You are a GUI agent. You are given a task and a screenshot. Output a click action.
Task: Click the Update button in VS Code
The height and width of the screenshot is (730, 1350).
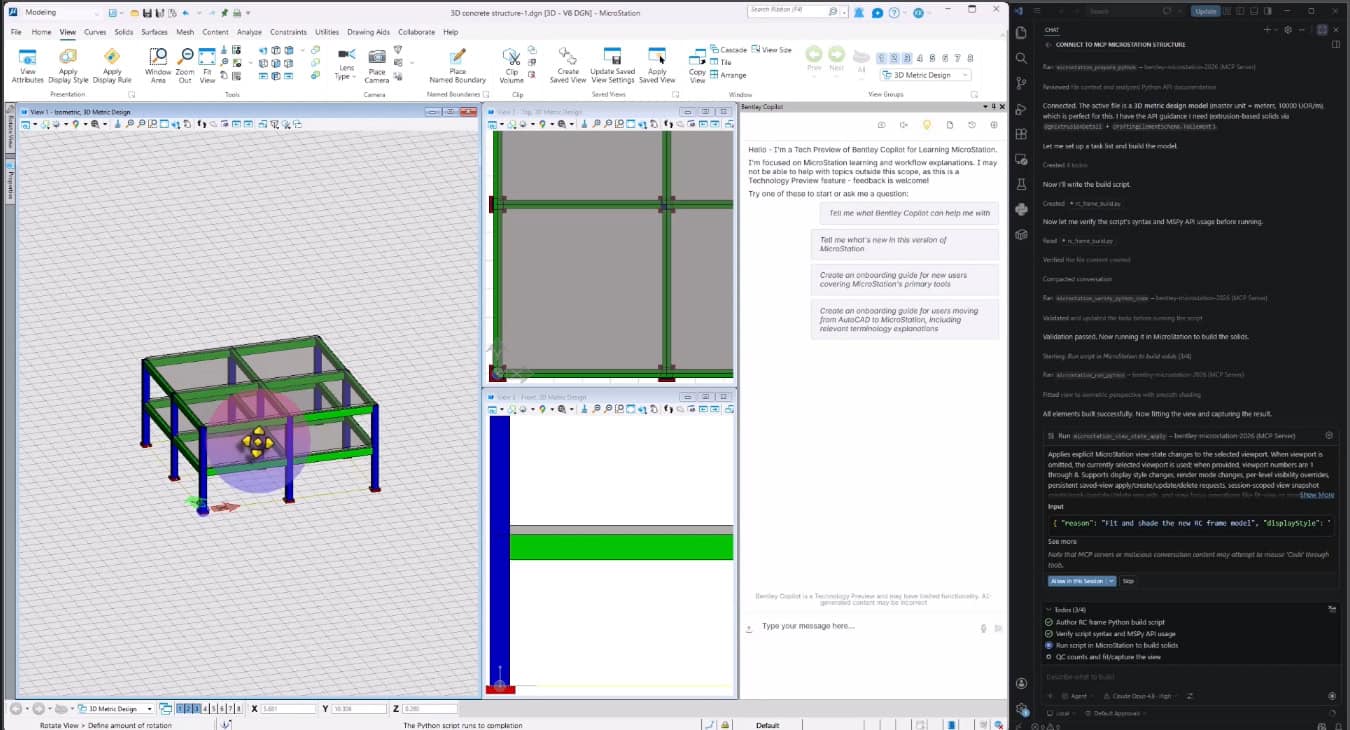coord(1205,11)
